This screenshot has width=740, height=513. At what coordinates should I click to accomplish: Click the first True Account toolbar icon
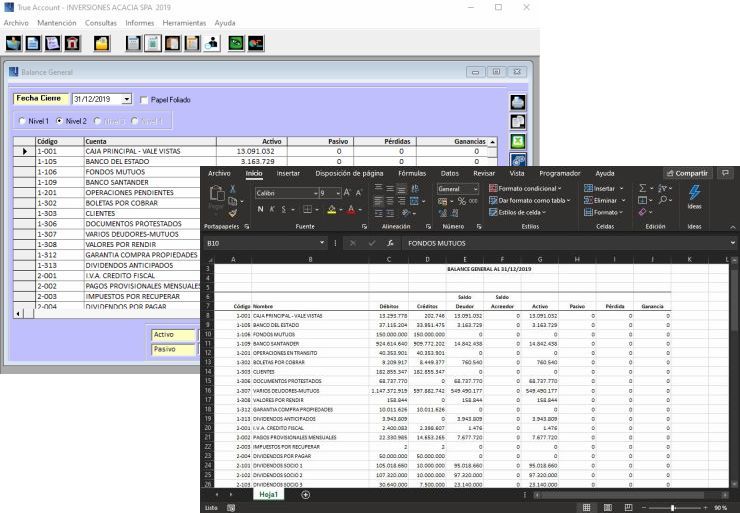13,43
